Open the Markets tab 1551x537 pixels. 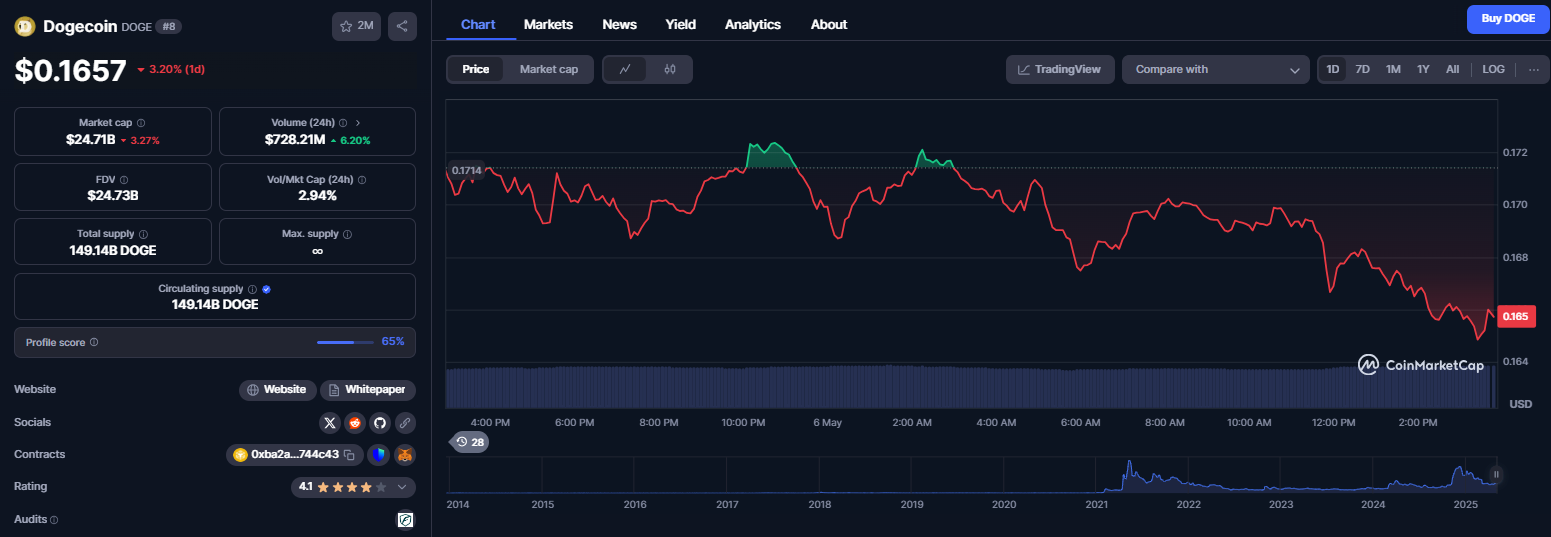[x=548, y=24]
